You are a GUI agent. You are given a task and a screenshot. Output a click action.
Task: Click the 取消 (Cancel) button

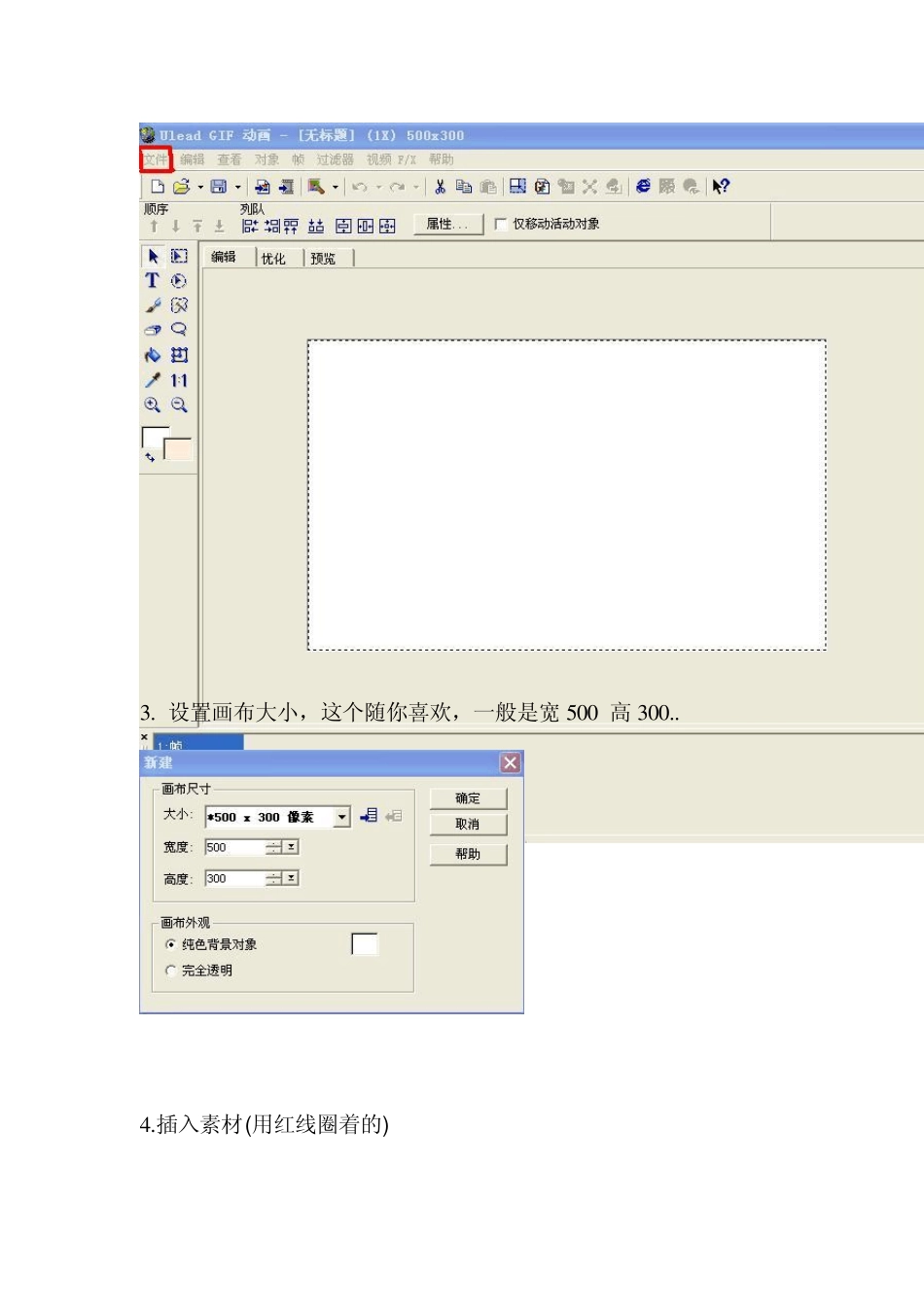468,825
